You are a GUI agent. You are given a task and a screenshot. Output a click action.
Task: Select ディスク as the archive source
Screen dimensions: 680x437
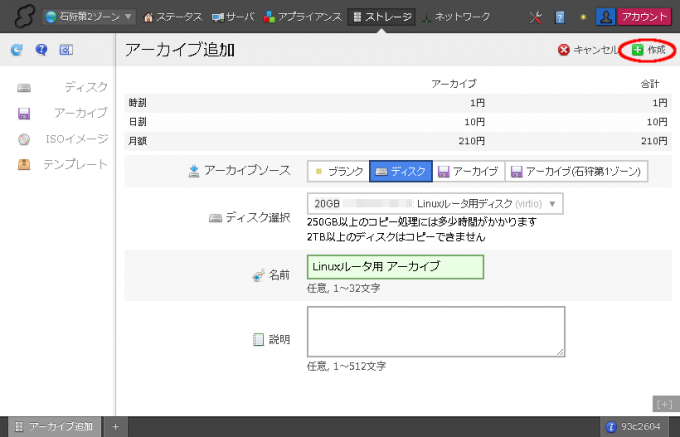coord(401,171)
